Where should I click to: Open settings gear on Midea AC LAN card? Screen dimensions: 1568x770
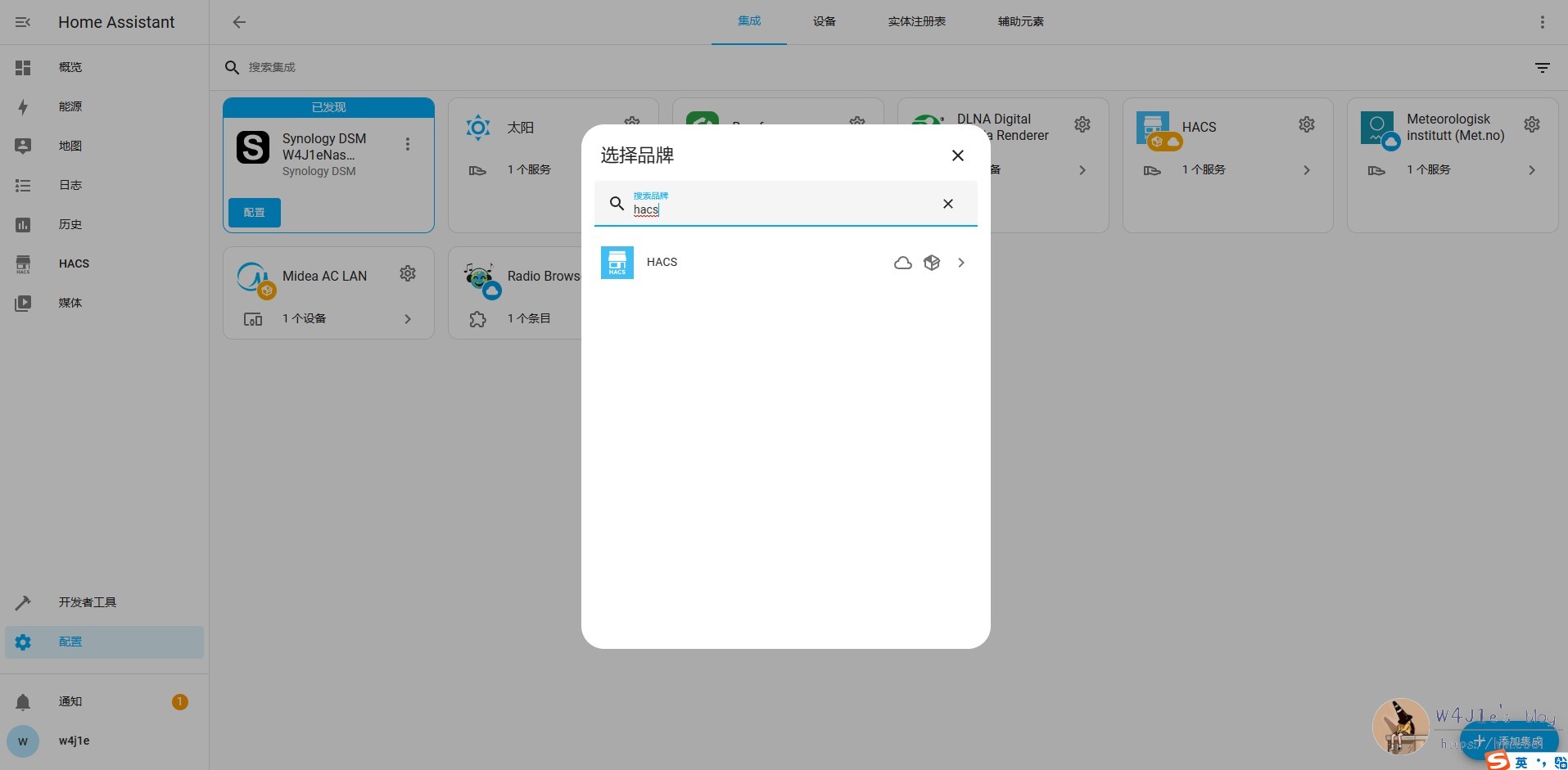click(408, 273)
